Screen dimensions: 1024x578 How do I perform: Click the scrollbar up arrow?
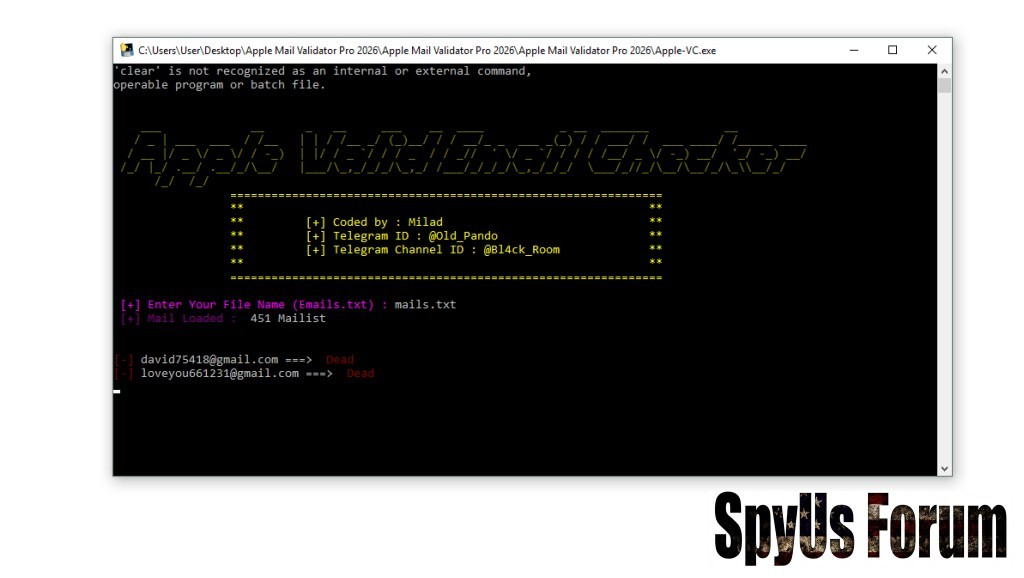(x=944, y=71)
